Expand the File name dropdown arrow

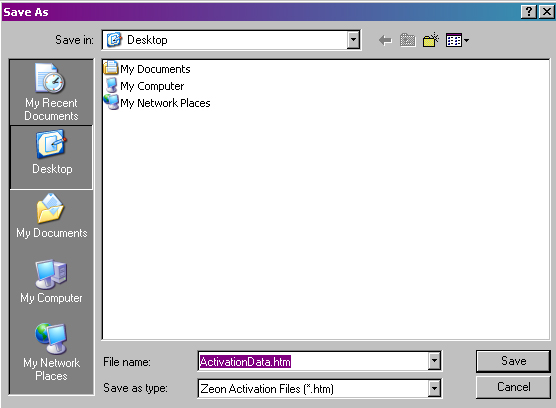point(434,361)
